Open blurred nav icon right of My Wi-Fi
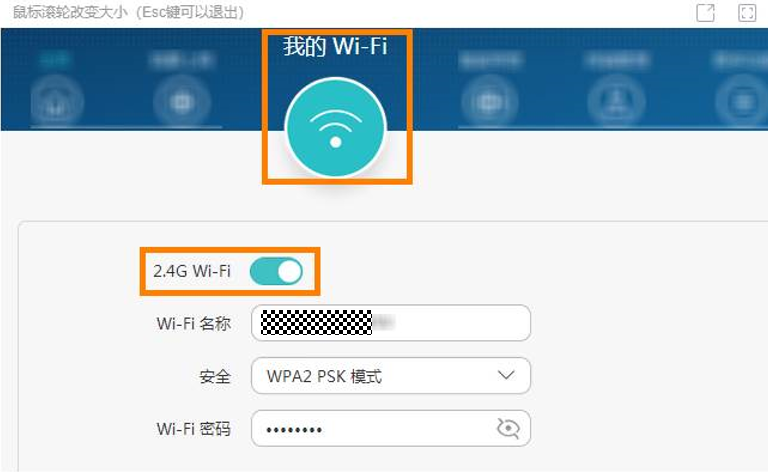The height and width of the screenshot is (472, 768). (489, 102)
